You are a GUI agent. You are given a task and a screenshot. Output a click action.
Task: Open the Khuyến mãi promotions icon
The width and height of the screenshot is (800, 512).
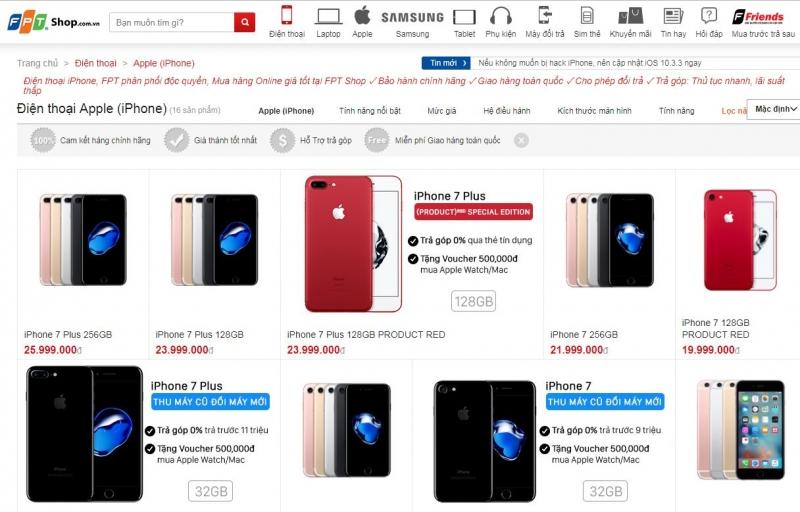point(631,16)
